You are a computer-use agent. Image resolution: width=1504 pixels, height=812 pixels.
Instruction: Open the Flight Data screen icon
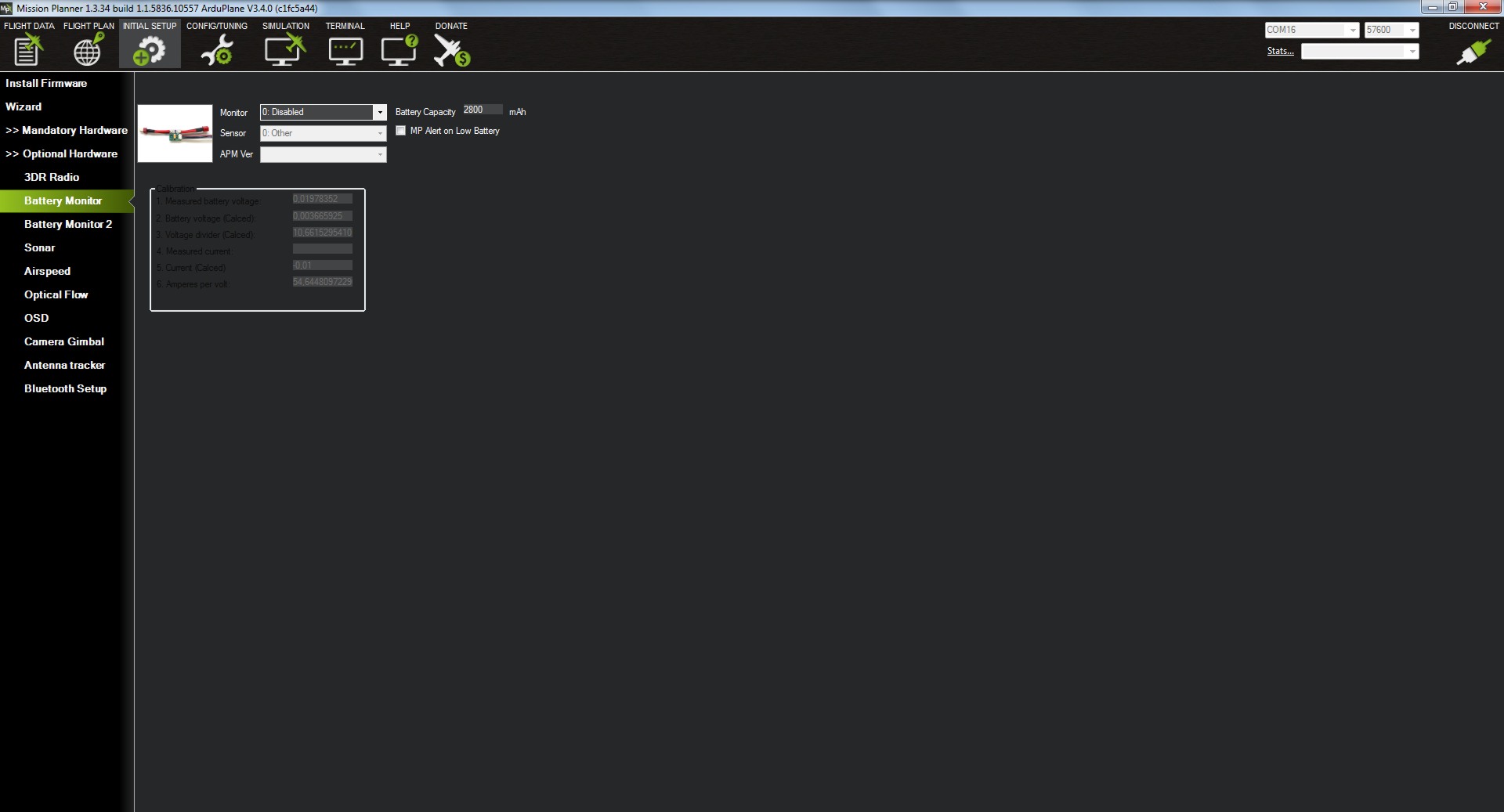pyautogui.click(x=28, y=50)
